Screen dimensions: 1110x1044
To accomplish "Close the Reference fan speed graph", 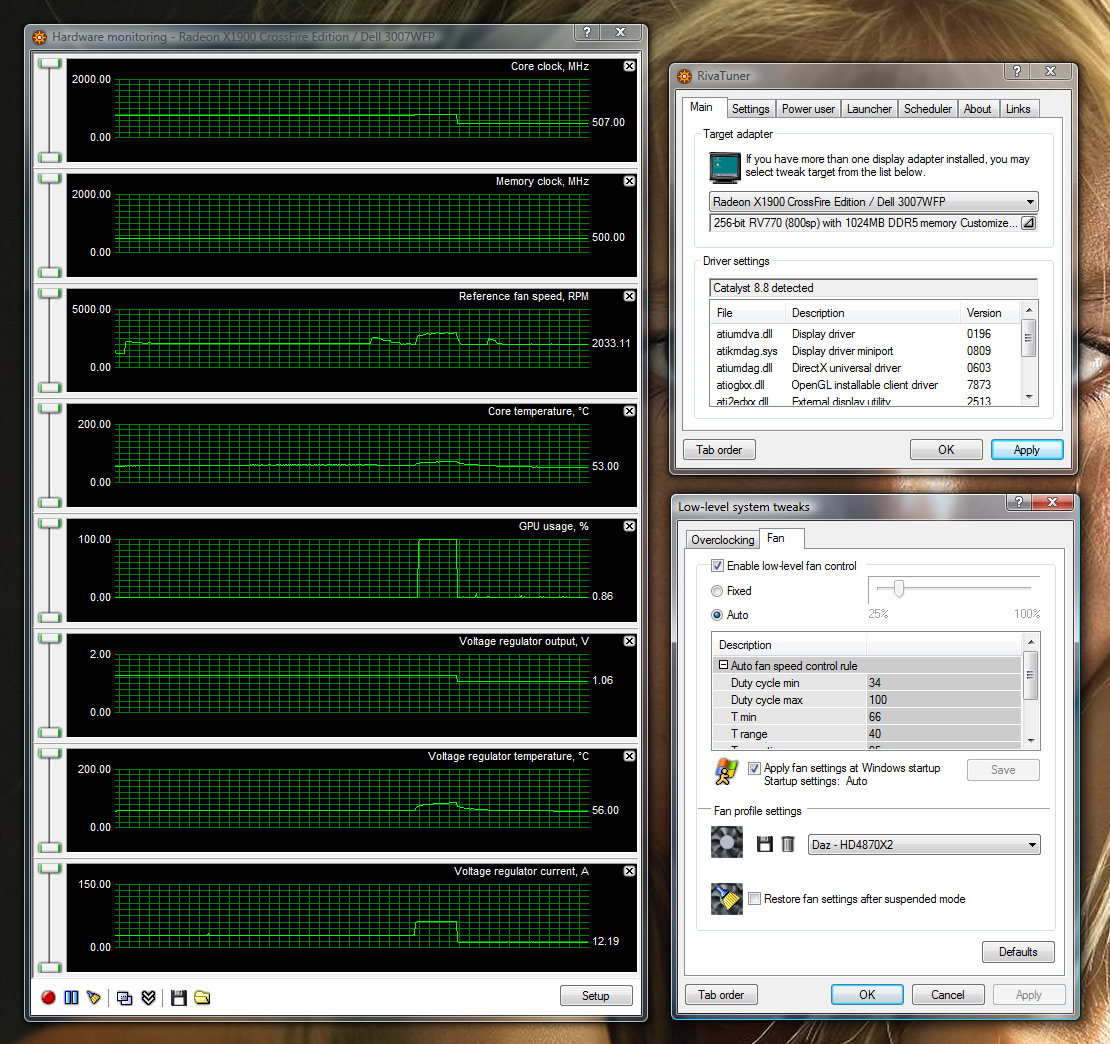I will point(629,296).
